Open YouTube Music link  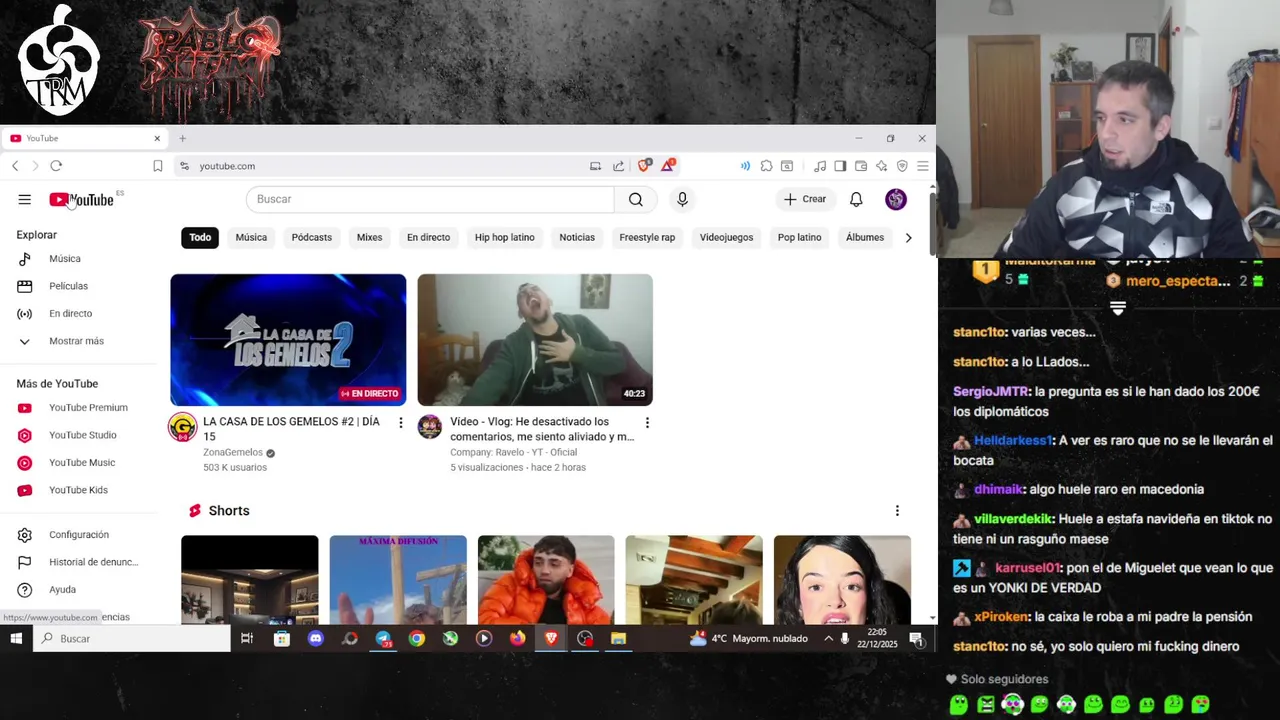pyautogui.click(x=80, y=462)
